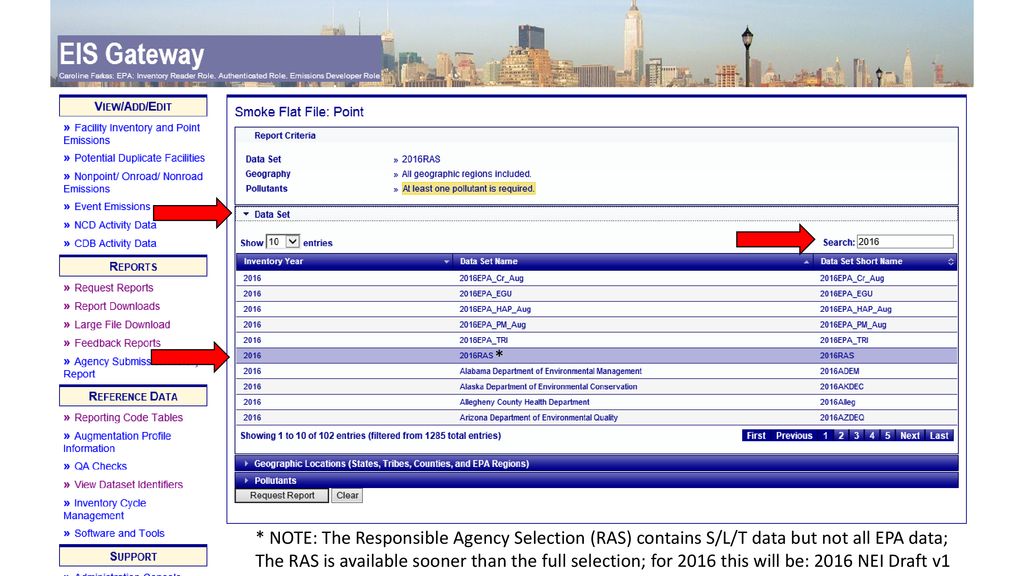
Task: Expand the Pollutants section
Action: 596,481
